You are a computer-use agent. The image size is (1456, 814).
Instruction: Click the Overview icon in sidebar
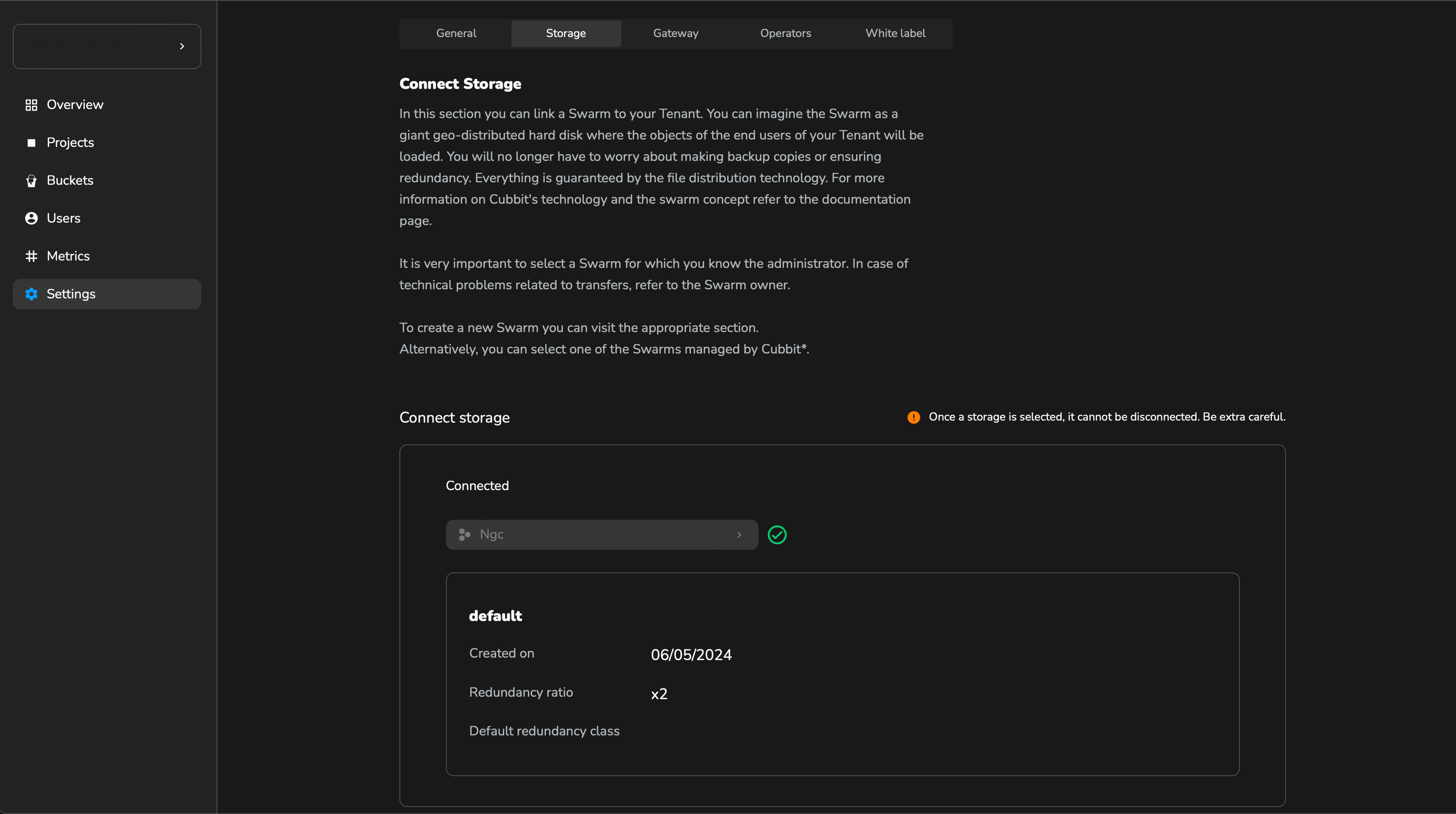(30, 104)
